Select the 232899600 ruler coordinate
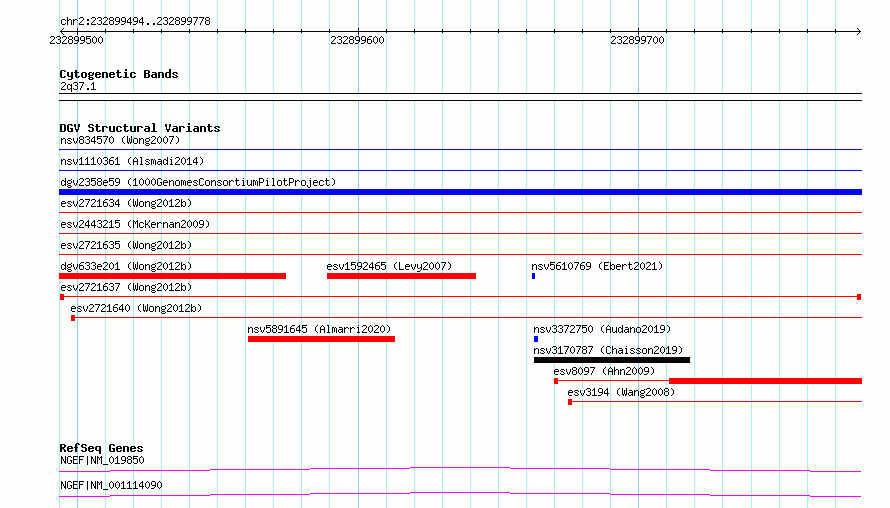This screenshot has width=890, height=508. (x=357, y=40)
